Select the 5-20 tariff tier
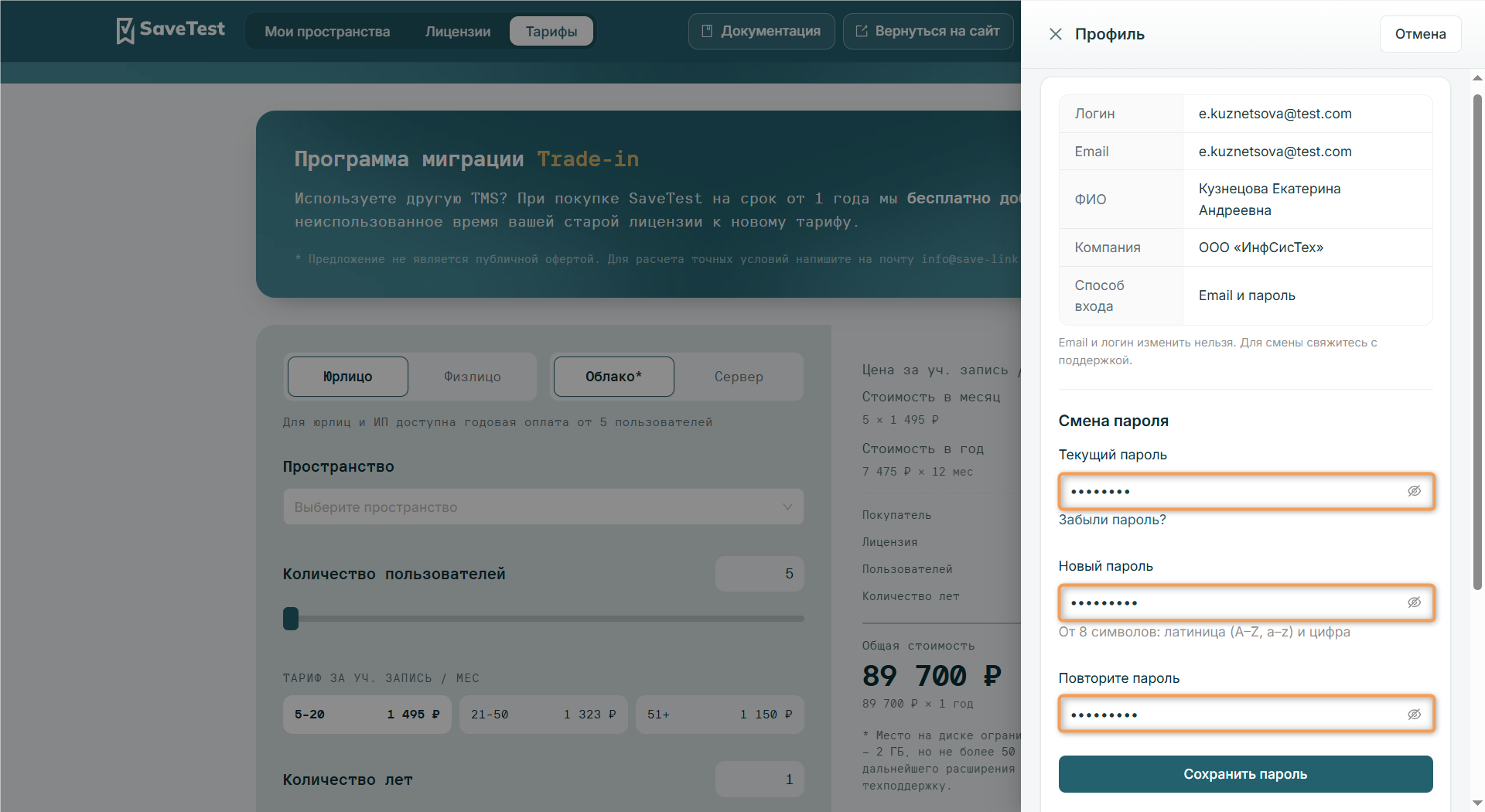The width and height of the screenshot is (1485, 812). [x=367, y=715]
